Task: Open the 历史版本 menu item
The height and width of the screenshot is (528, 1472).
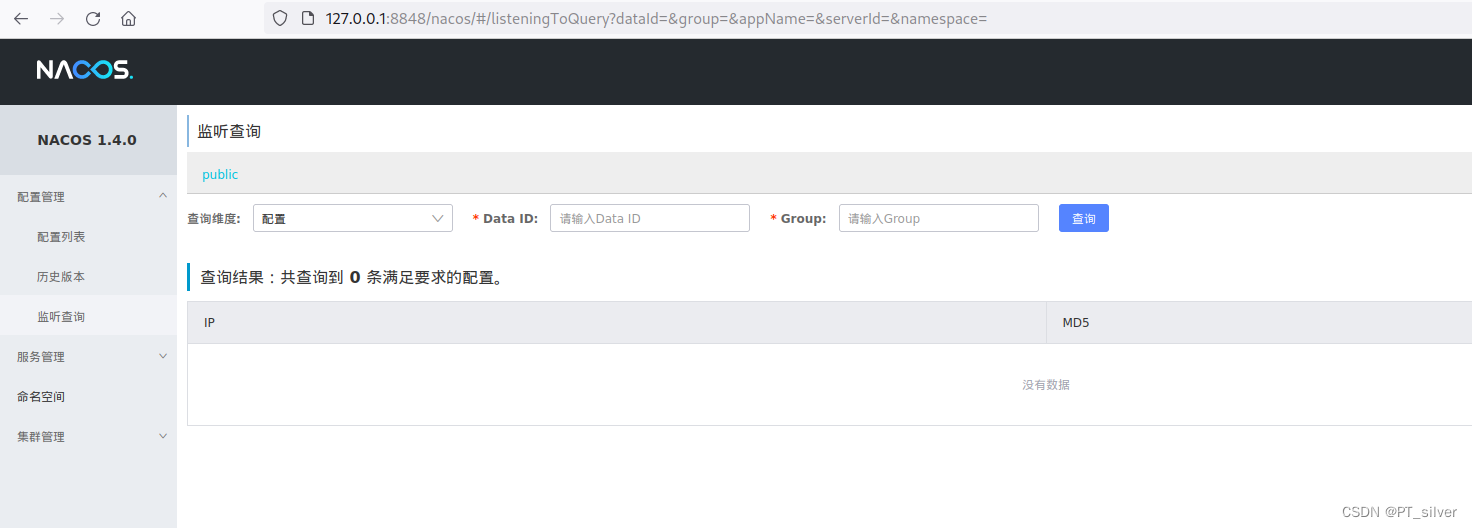Action: 88,277
